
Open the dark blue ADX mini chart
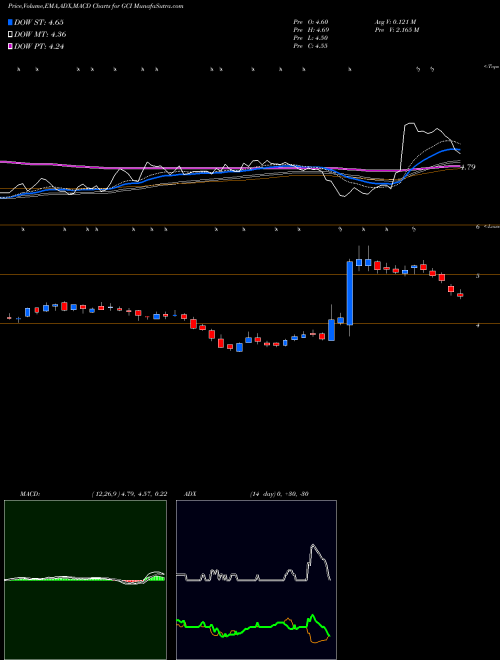pos(256,580)
